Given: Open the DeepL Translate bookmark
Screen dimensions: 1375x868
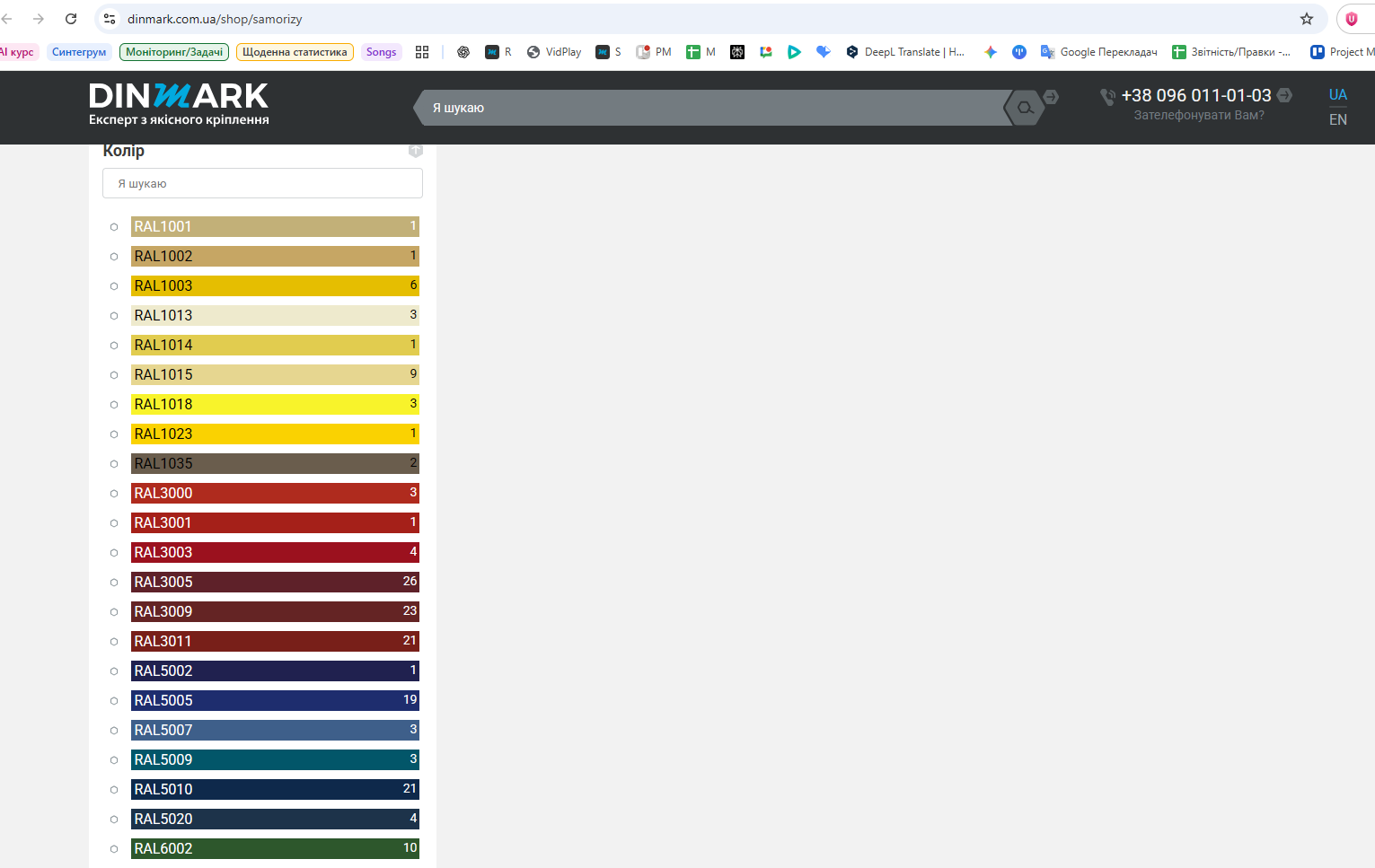Looking at the screenshot, I should pyautogui.click(x=905, y=52).
